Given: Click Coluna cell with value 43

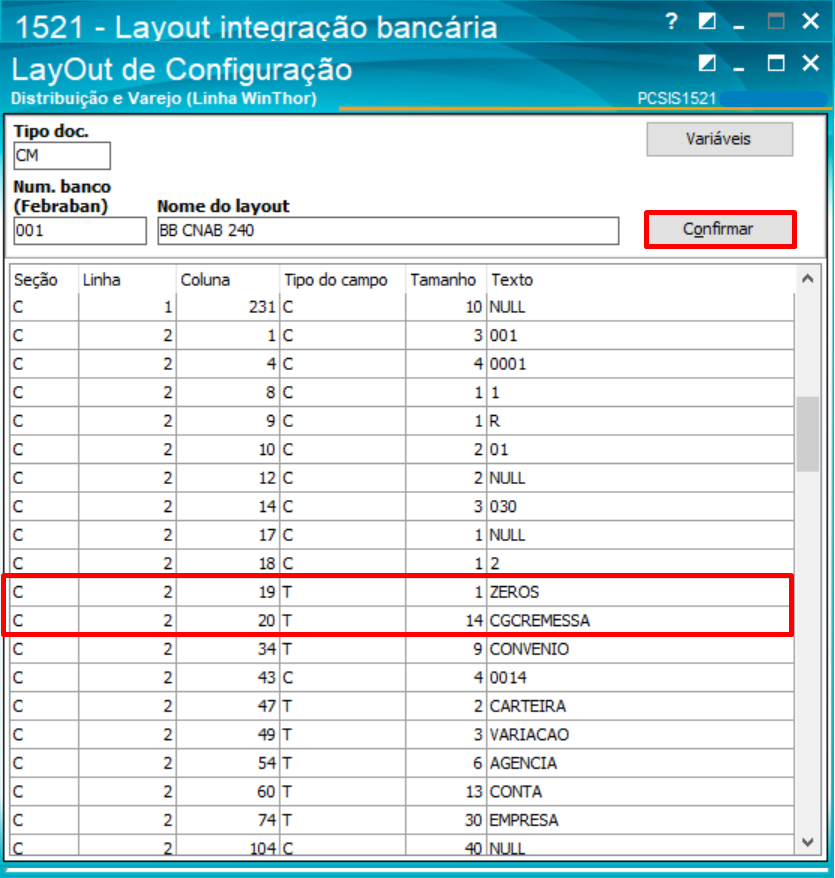Looking at the screenshot, I should pos(227,678).
